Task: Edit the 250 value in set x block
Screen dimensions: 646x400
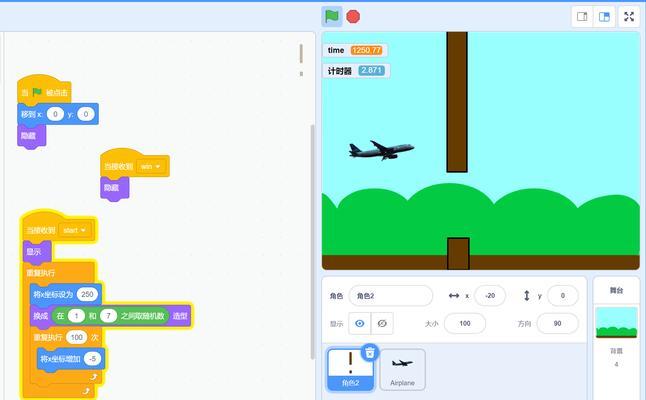Action: click(x=87, y=294)
